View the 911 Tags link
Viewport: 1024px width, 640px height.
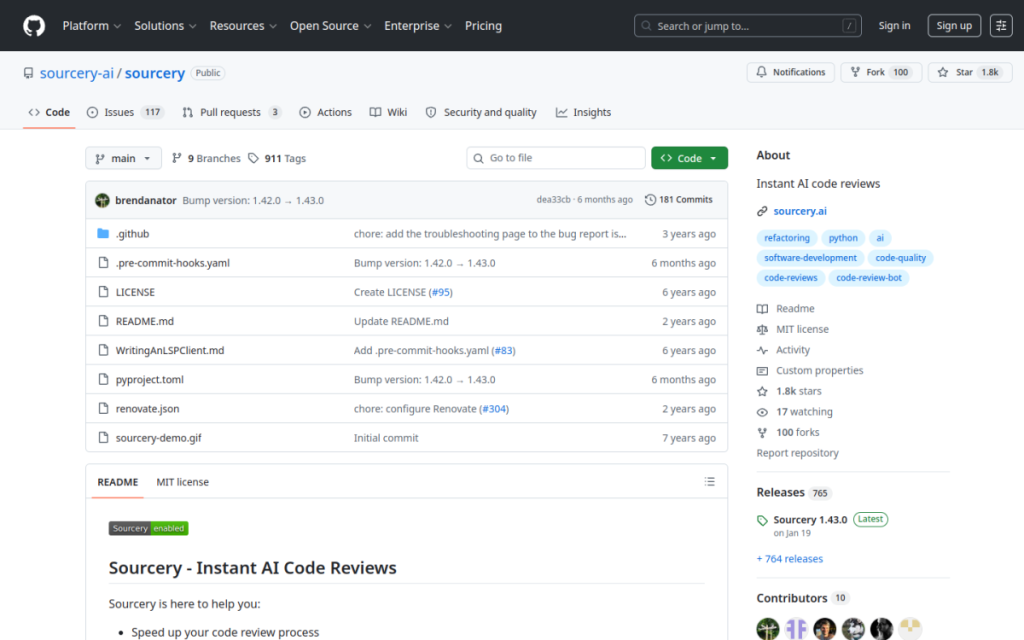(277, 158)
